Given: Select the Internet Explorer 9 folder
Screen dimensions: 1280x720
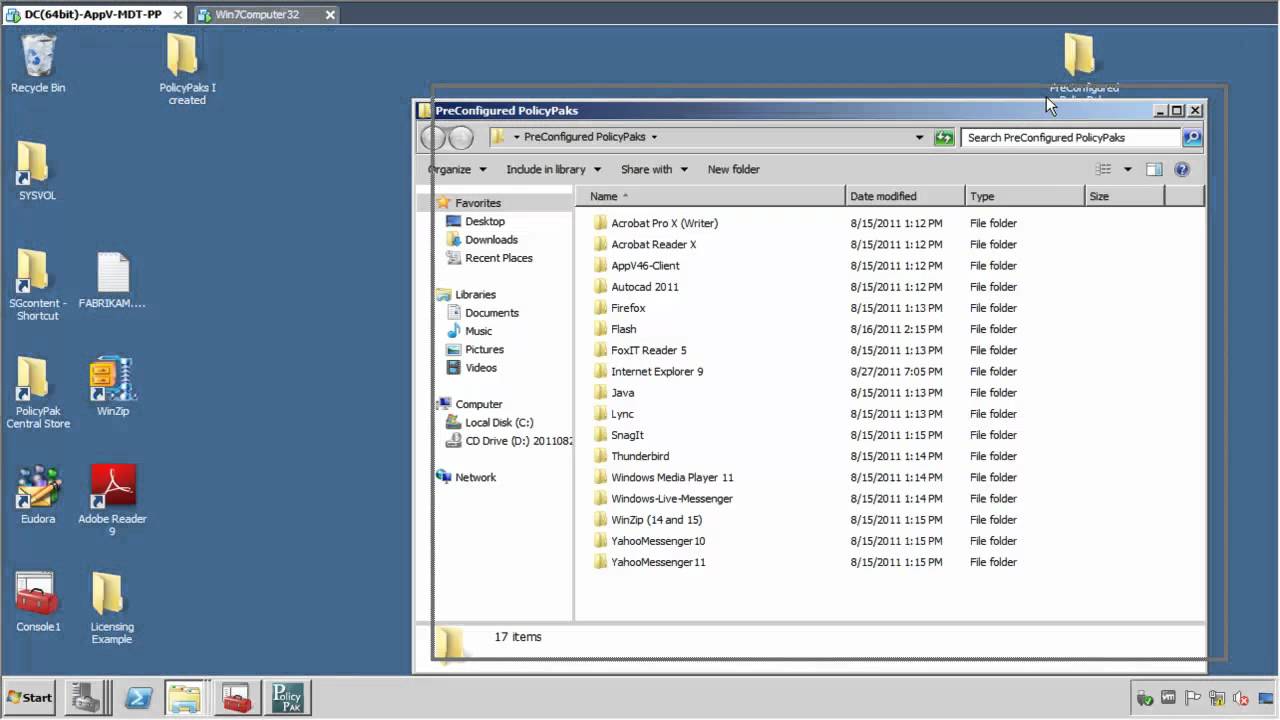Looking at the screenshot, I should 657,371.
